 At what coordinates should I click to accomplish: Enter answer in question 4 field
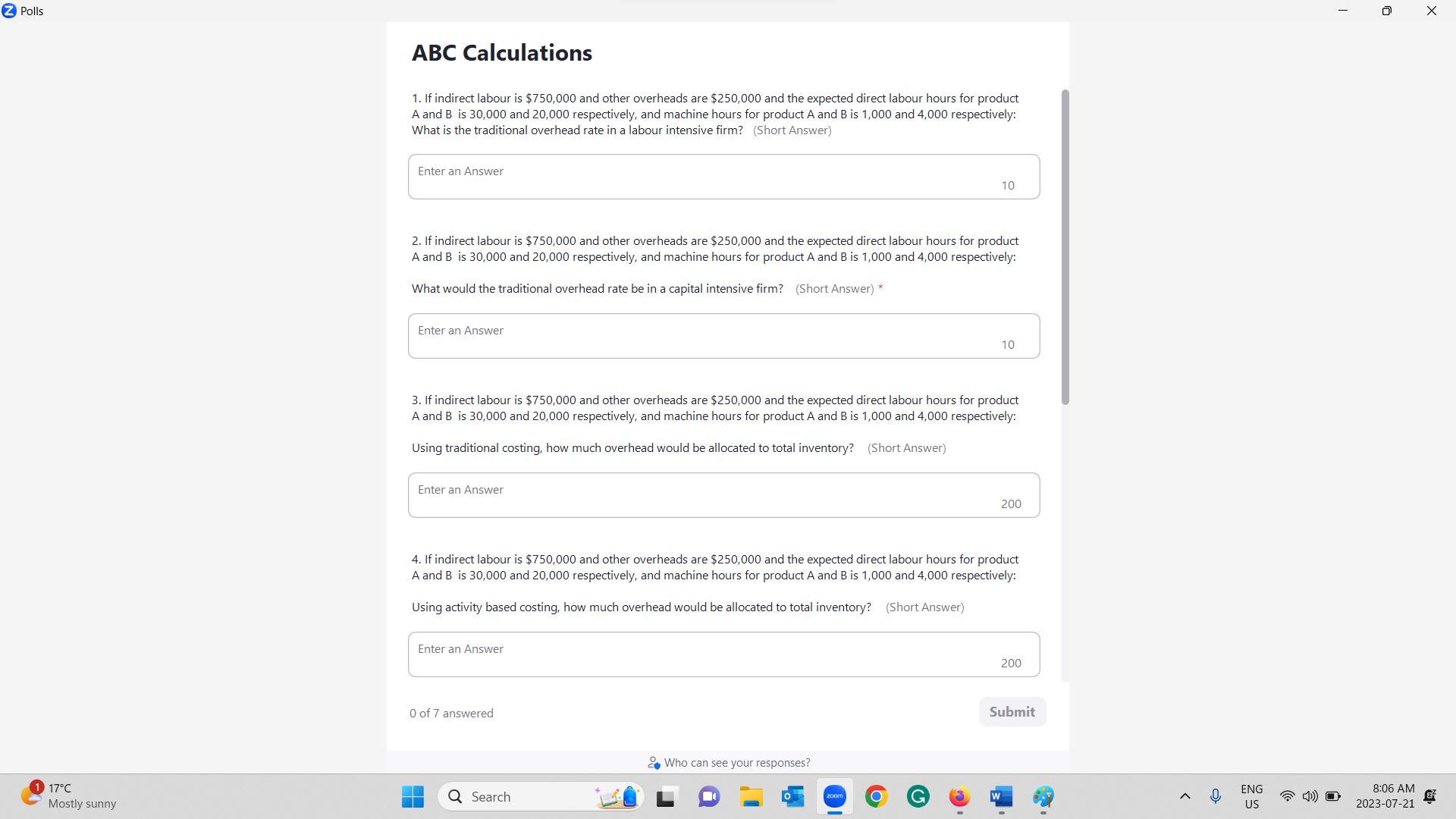(x=724, y=654)
